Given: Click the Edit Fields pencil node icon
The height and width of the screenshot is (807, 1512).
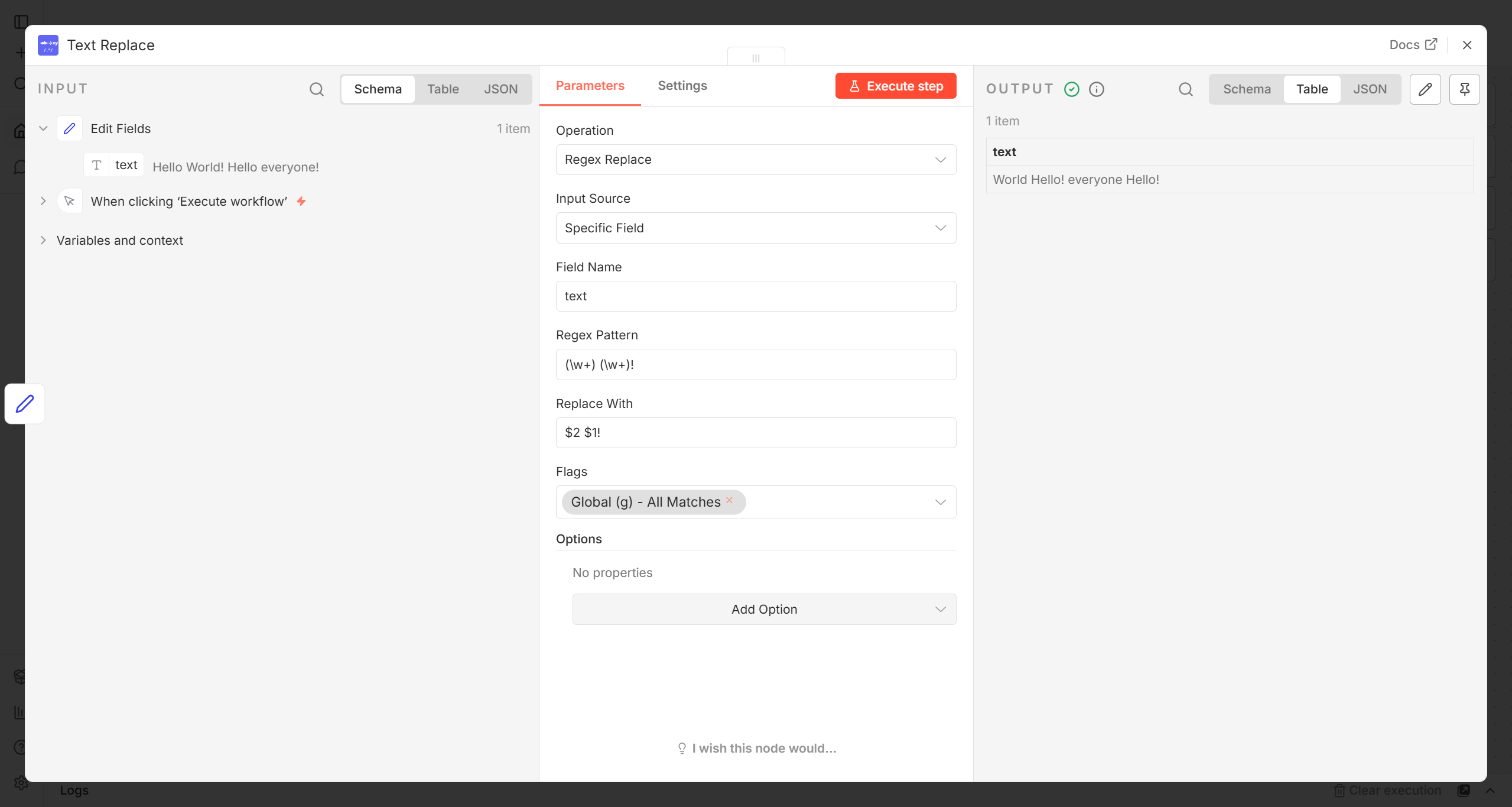Looking at the screenshot, I should (x=70, y=128).
